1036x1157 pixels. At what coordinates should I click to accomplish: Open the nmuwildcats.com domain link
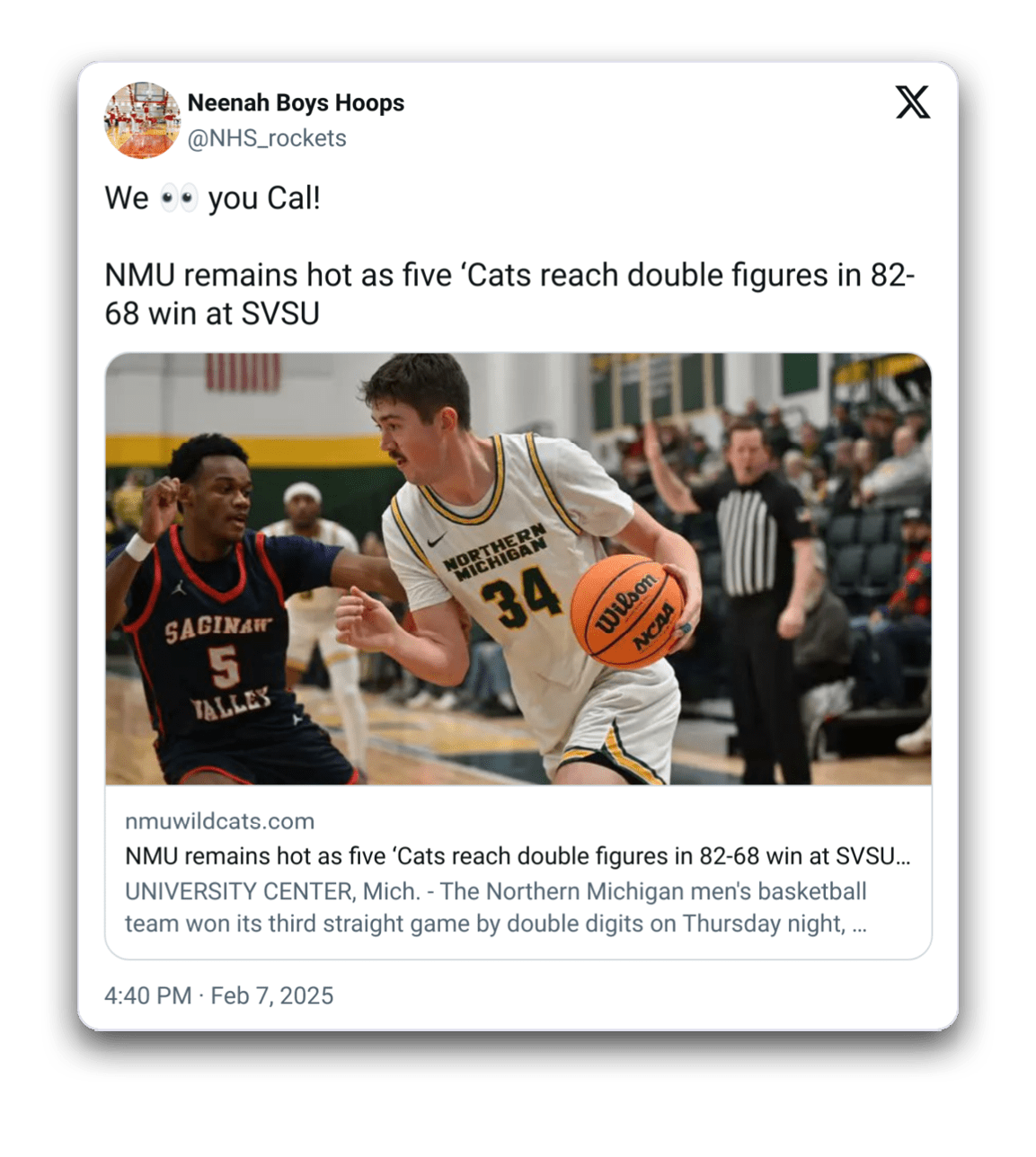coord(219,821)
